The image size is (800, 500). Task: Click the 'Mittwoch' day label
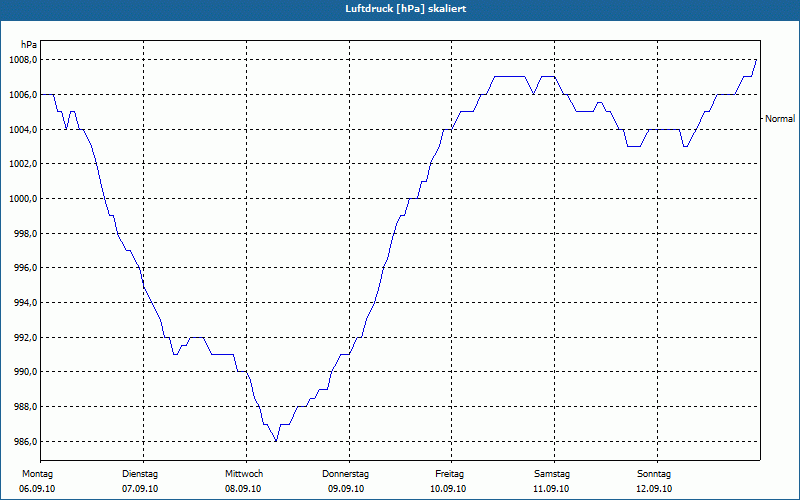click(x=244, y=474)
